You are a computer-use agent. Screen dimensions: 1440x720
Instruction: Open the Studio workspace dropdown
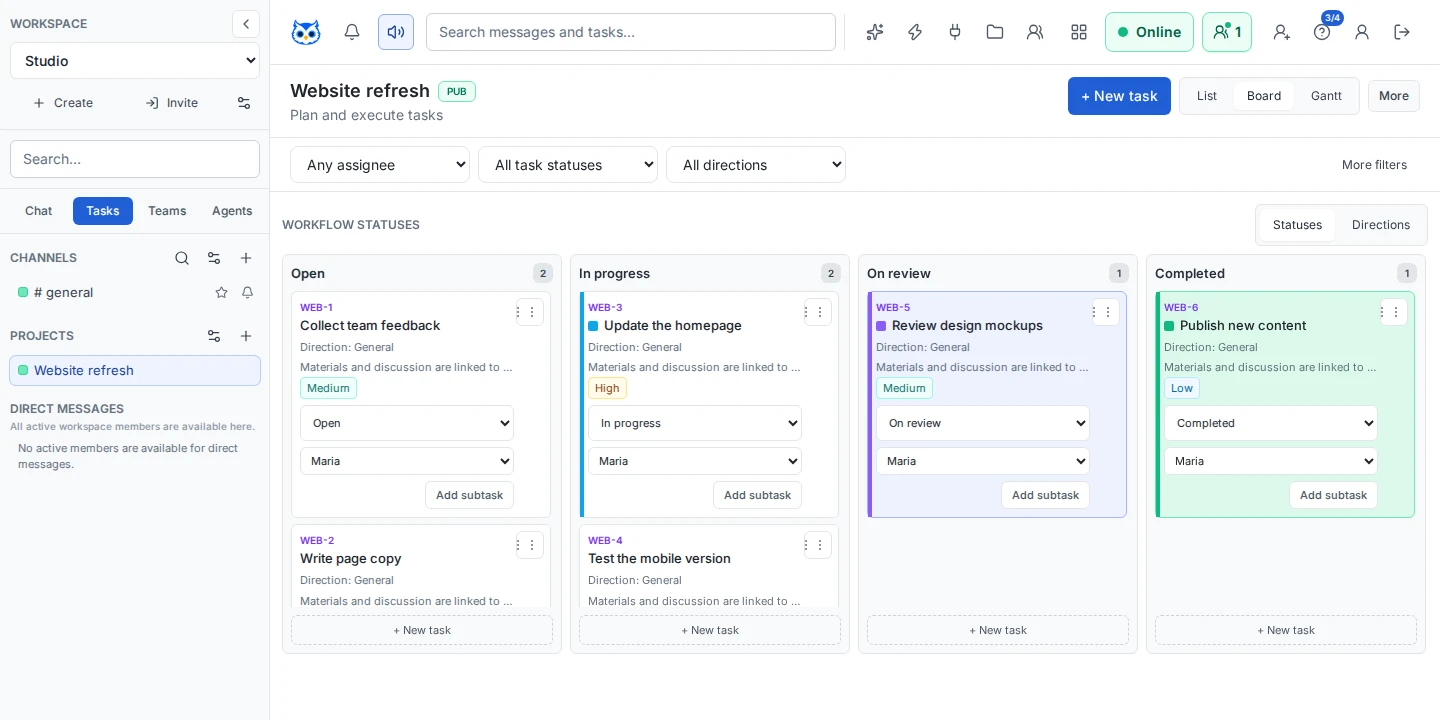tap(135, 61)
